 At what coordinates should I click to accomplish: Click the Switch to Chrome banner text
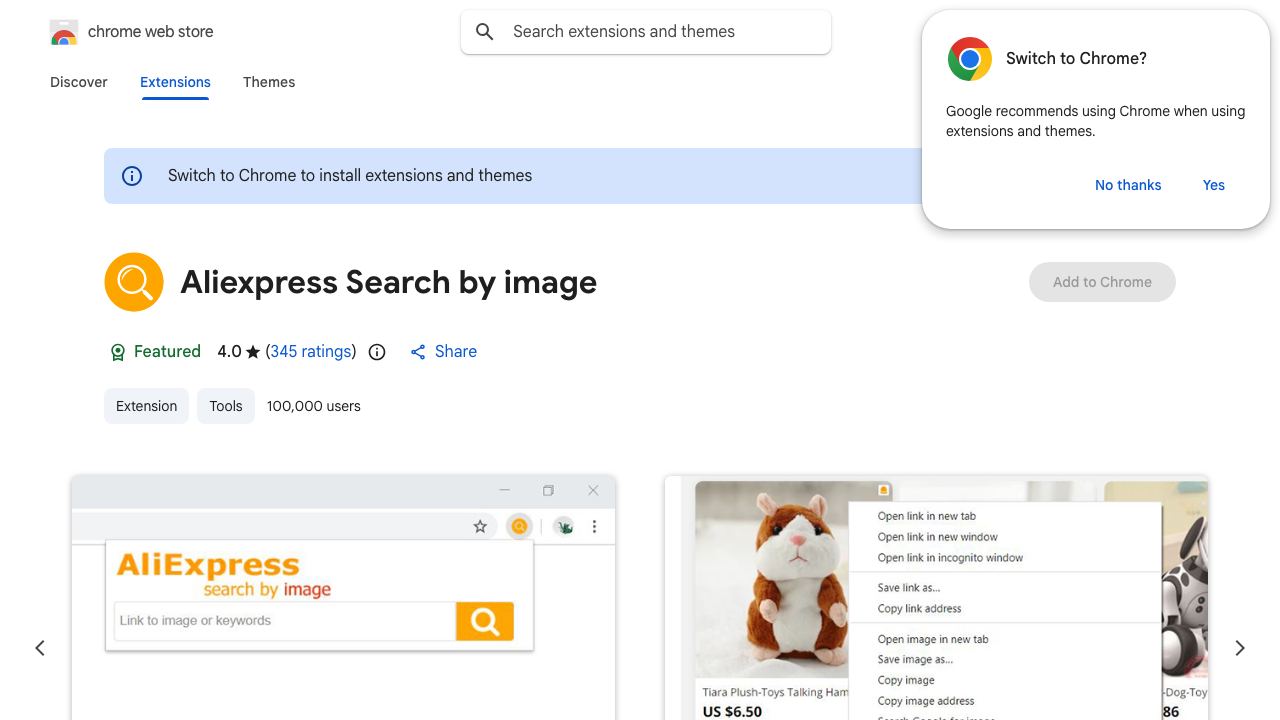[350, 176]
